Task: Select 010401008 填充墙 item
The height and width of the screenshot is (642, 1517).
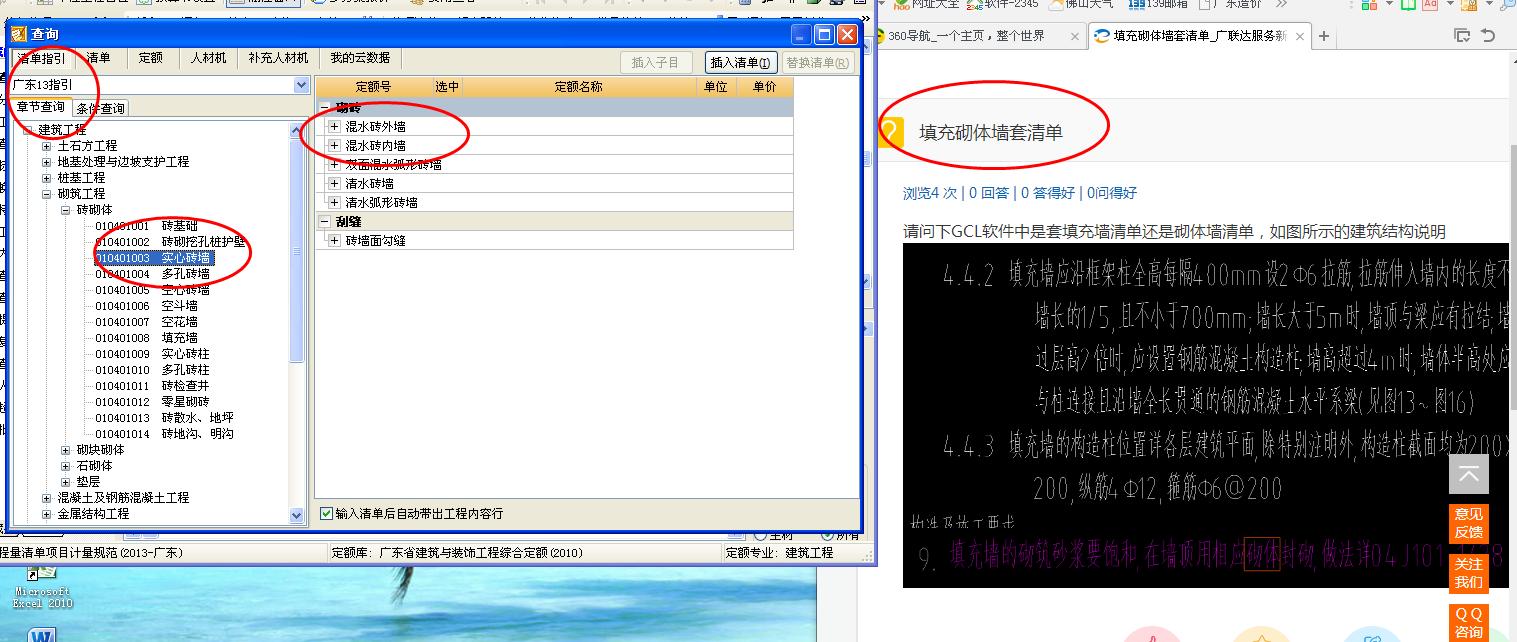Action: coord(146,338)
